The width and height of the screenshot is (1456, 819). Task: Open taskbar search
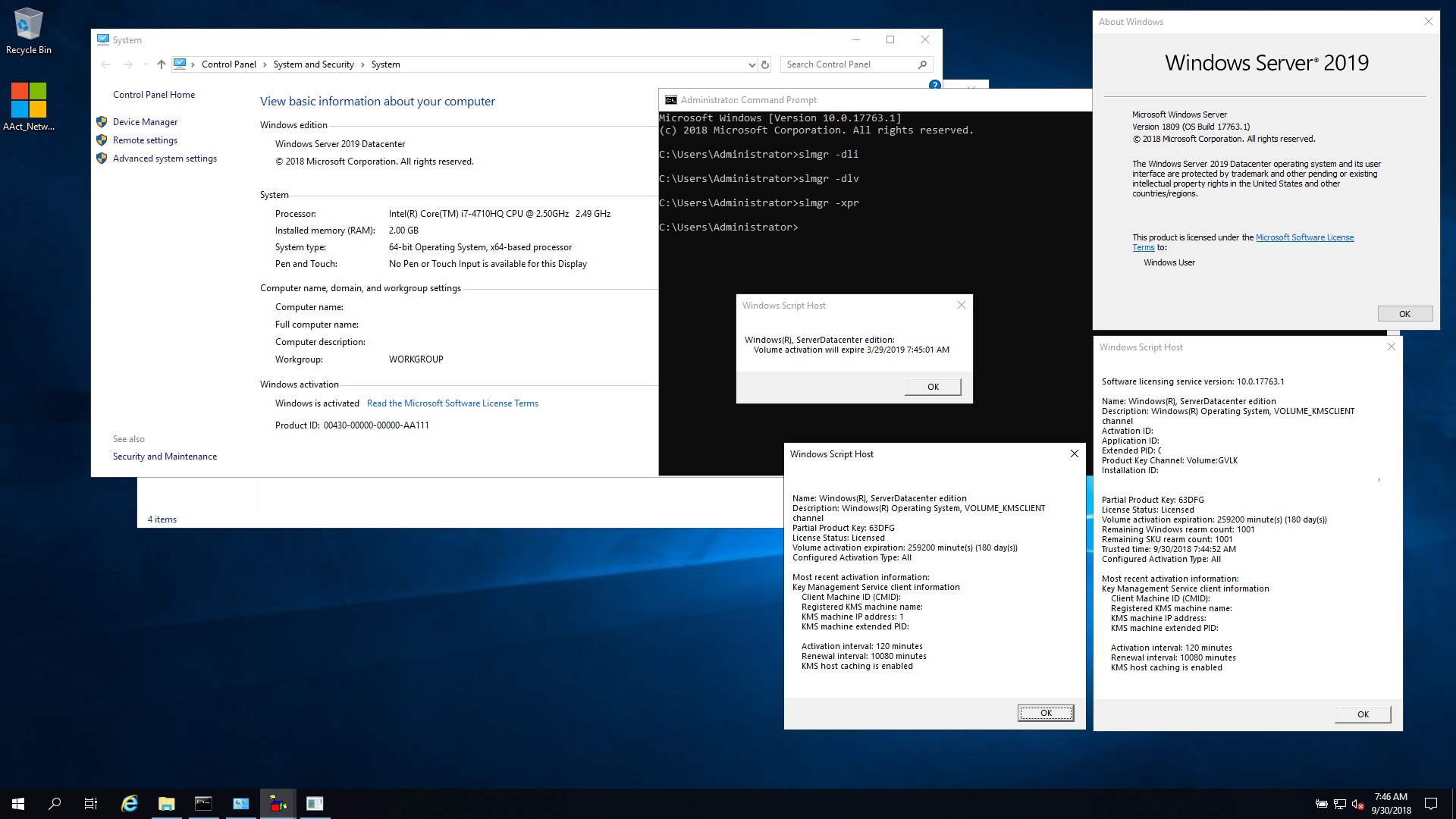click(x=55, y=804)
